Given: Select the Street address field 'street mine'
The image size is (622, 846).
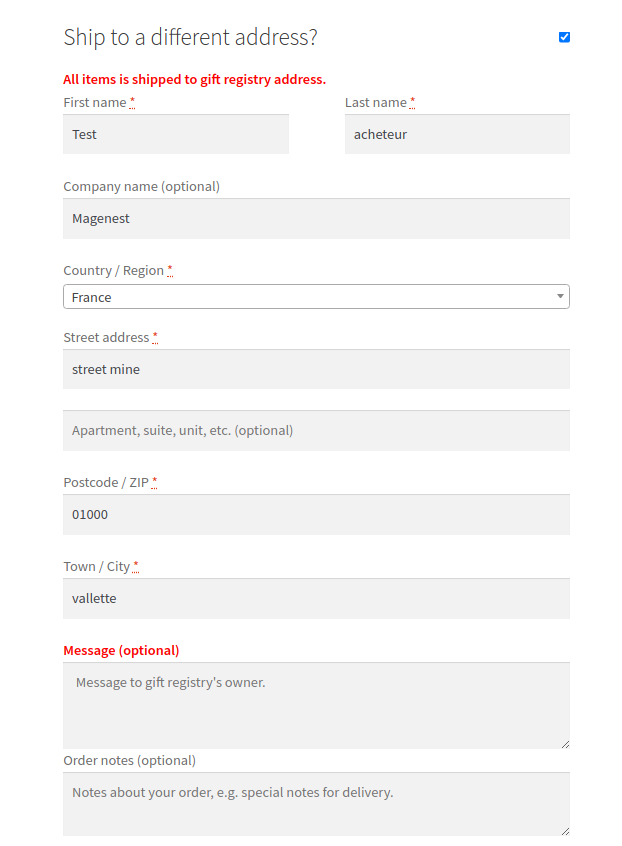Looking at the screenshot, I should (316, 369).
